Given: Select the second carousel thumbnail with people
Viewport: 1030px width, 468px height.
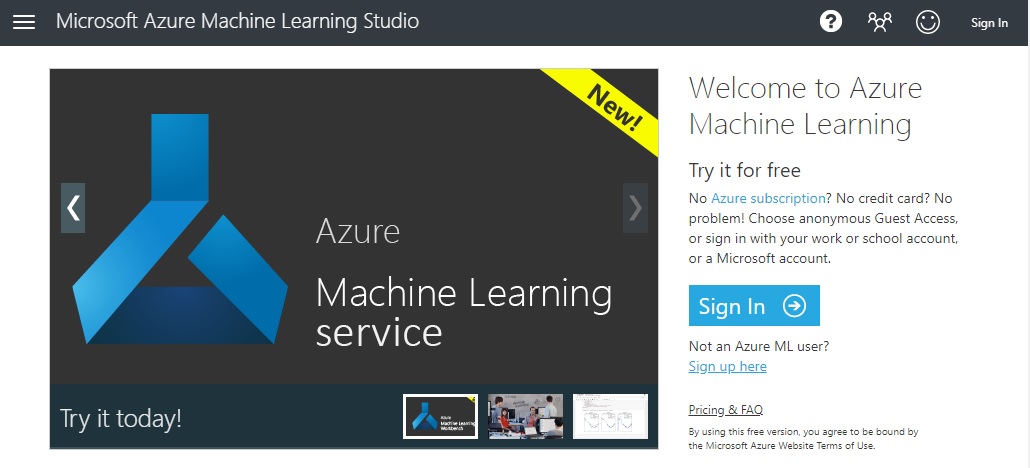Looking at the screenshot, I should (x=525, y=416).
